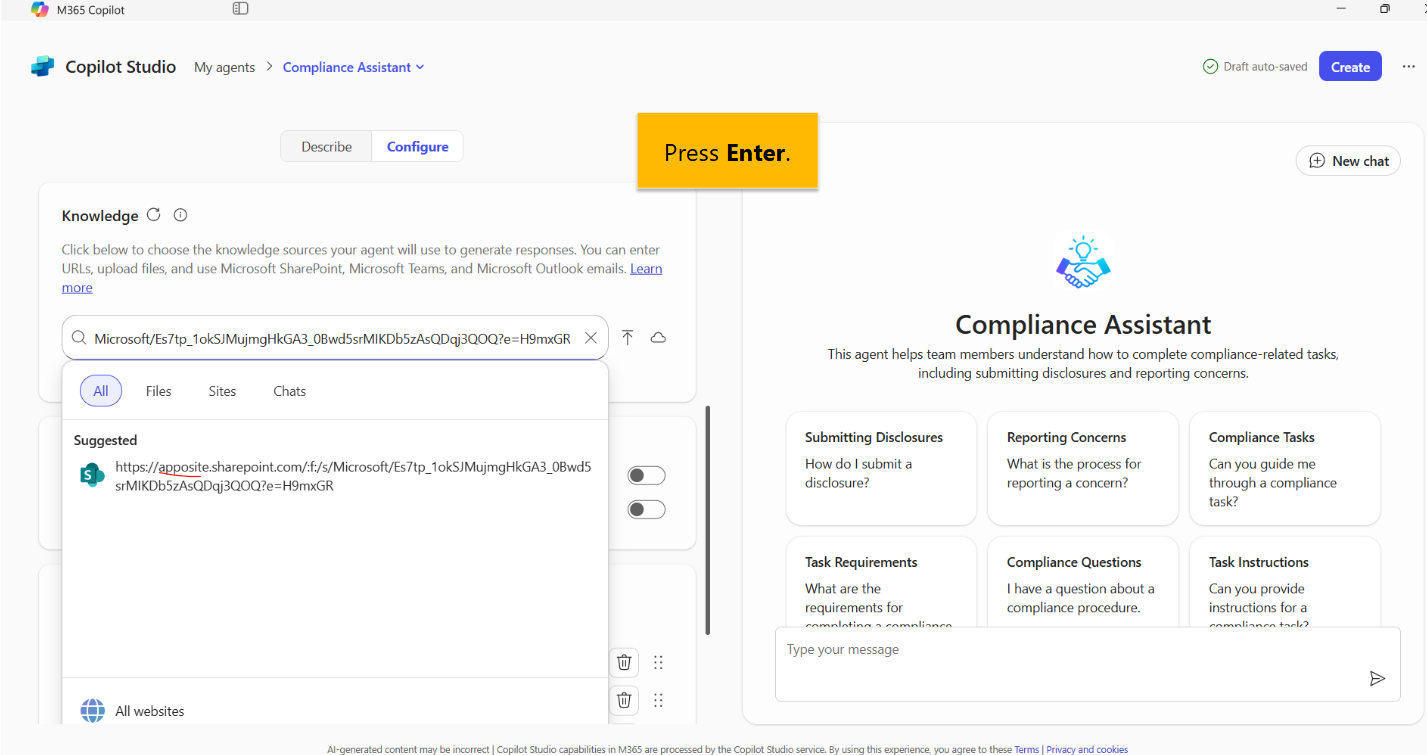This screenshot has height=755, width=1427.
Task: Click the Compliance Assistant handshake icon
Action: click(x=1083, y=262)
